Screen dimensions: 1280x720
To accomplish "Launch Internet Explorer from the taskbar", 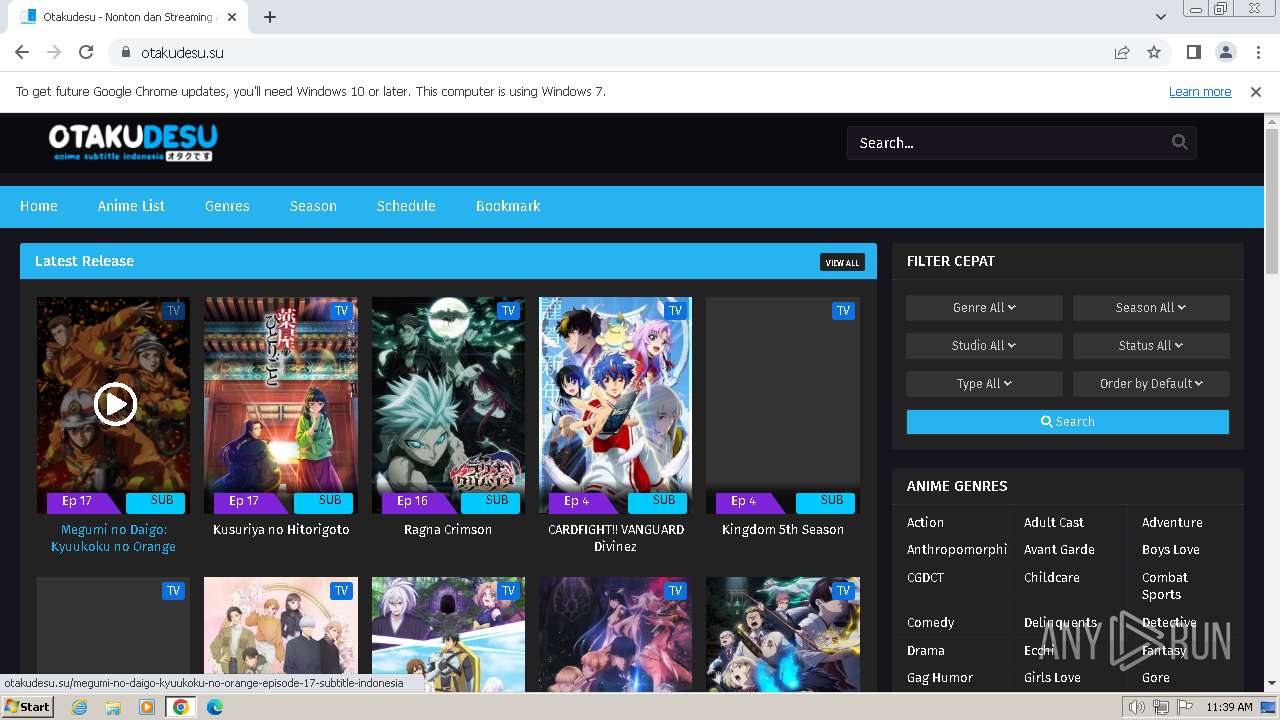I will [x=79, y=707].
